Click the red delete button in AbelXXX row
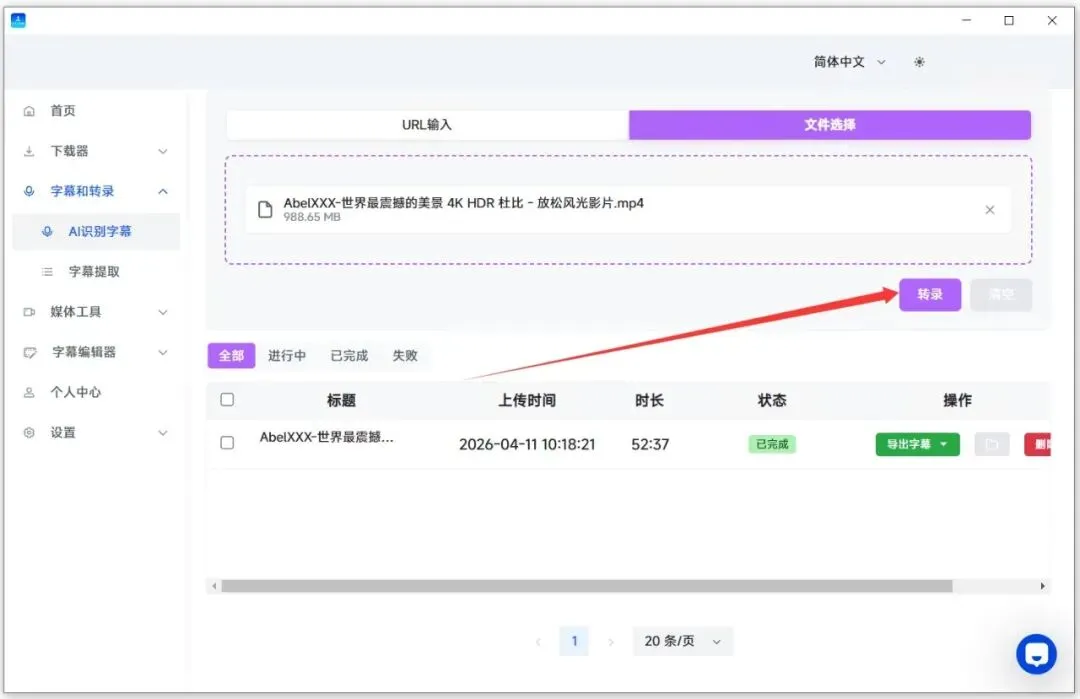The width and height of the screenshot is (1080, 699). click(1037, 444)
